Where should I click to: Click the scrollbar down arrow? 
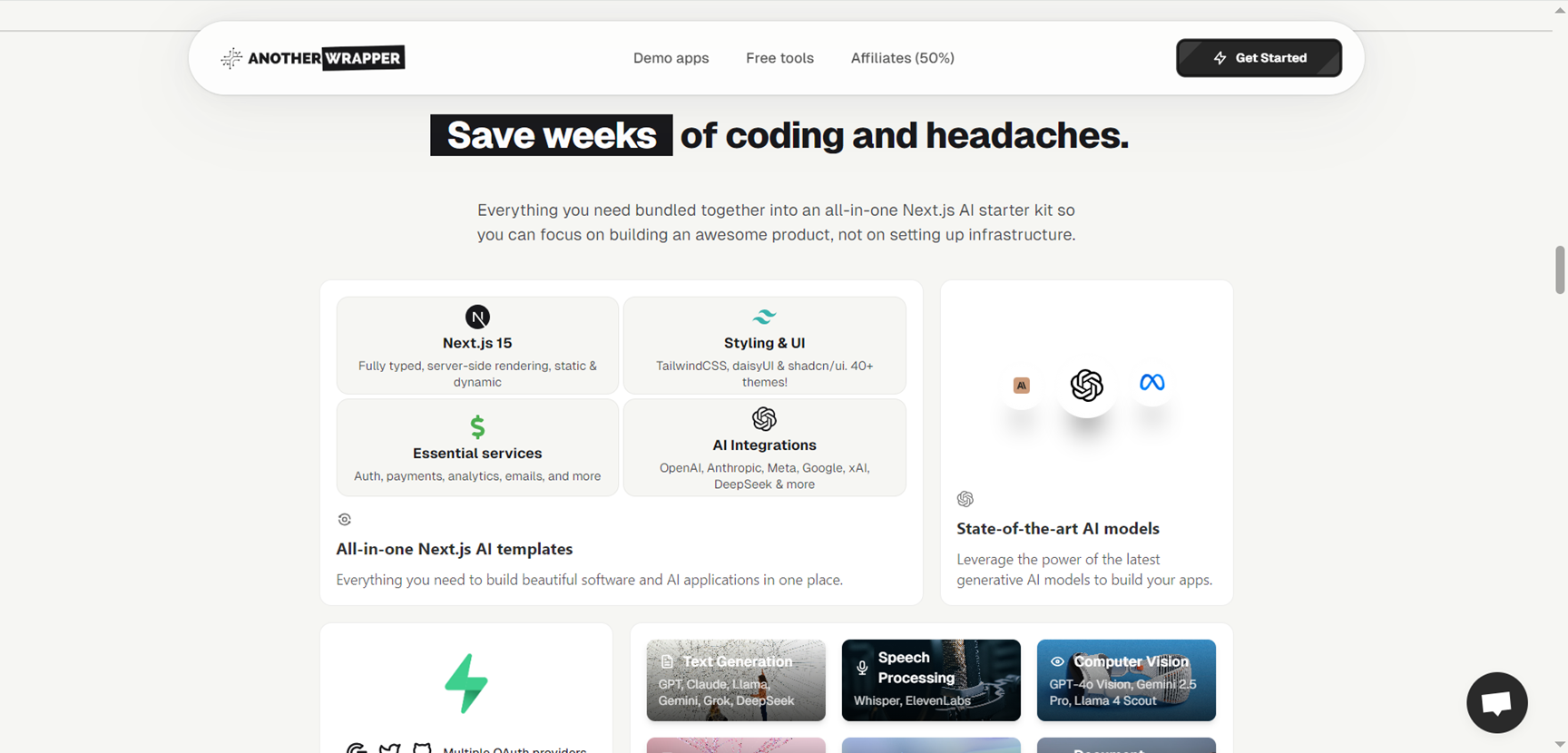(x=1560, y=745)
